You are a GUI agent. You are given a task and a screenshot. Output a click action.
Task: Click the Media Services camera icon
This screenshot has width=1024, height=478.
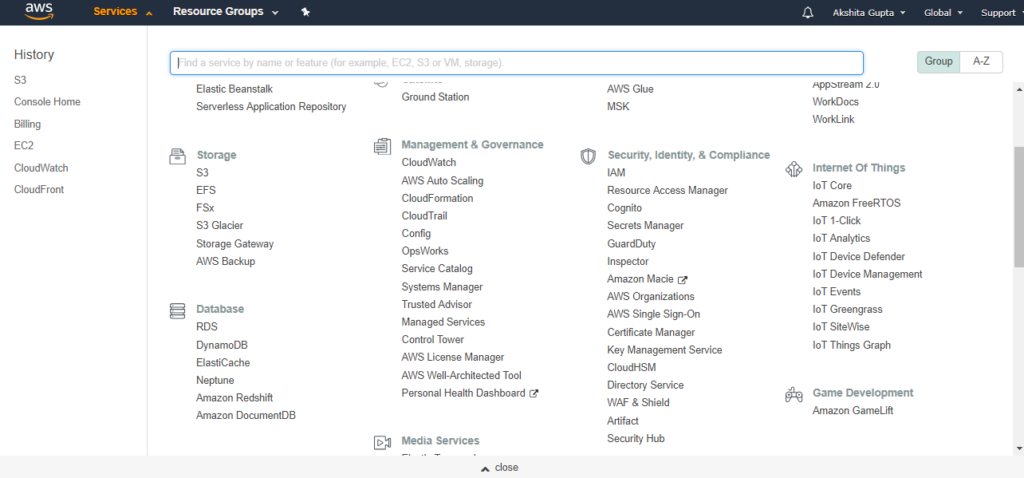[382, 442]
